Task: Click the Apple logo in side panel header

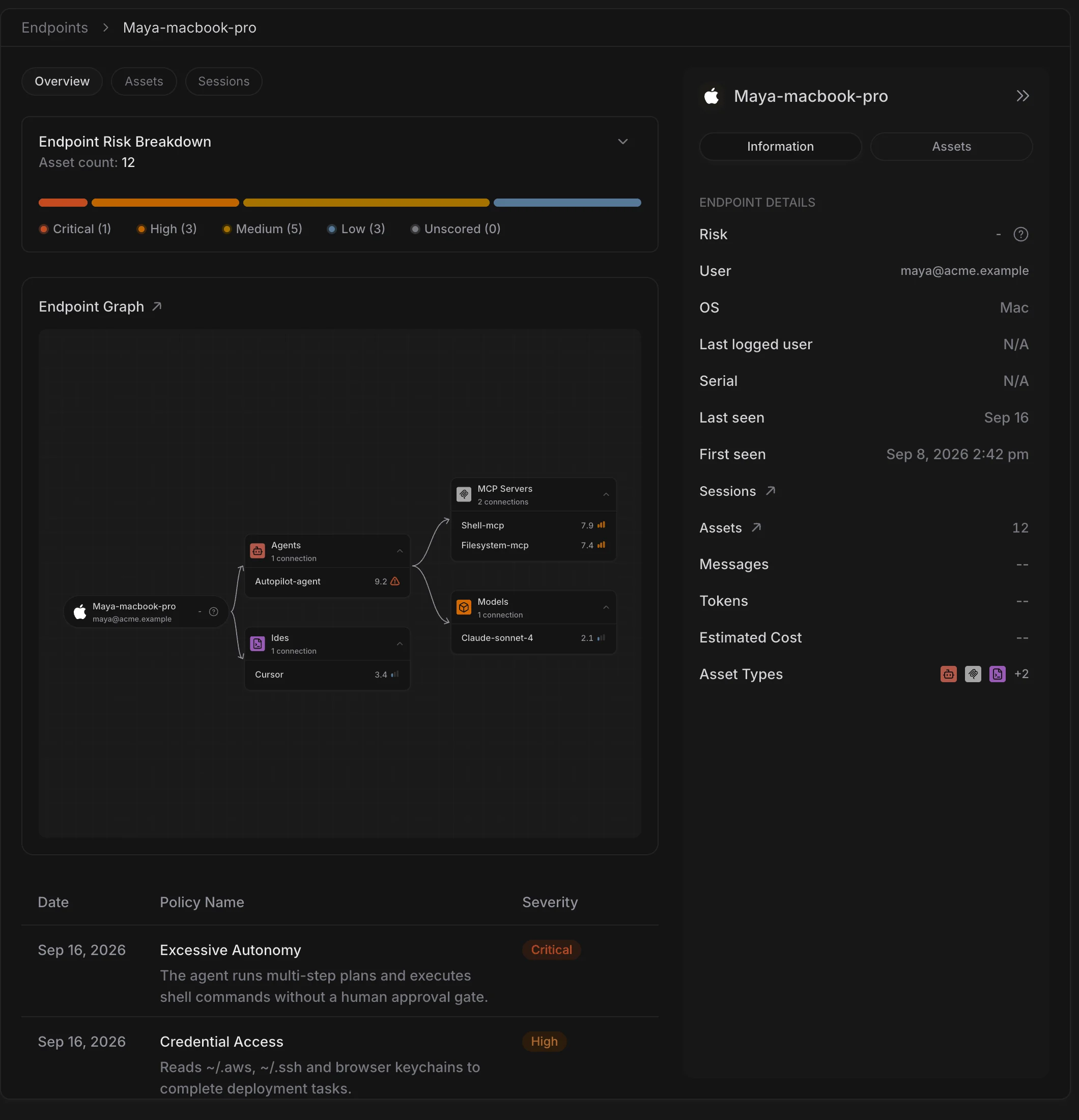Action: [x=711, y=96]
